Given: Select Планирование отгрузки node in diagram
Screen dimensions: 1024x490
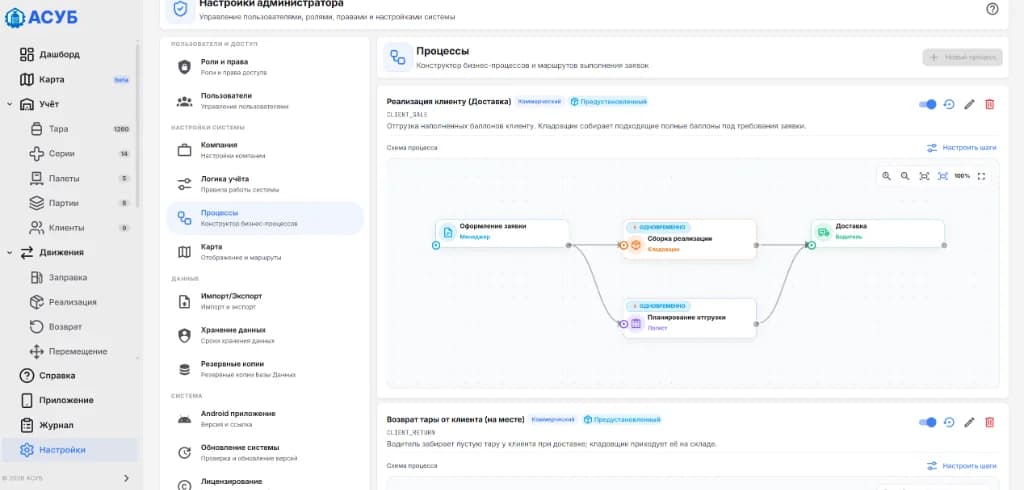Looking at the screenshot, I should [x=690, y=318].
